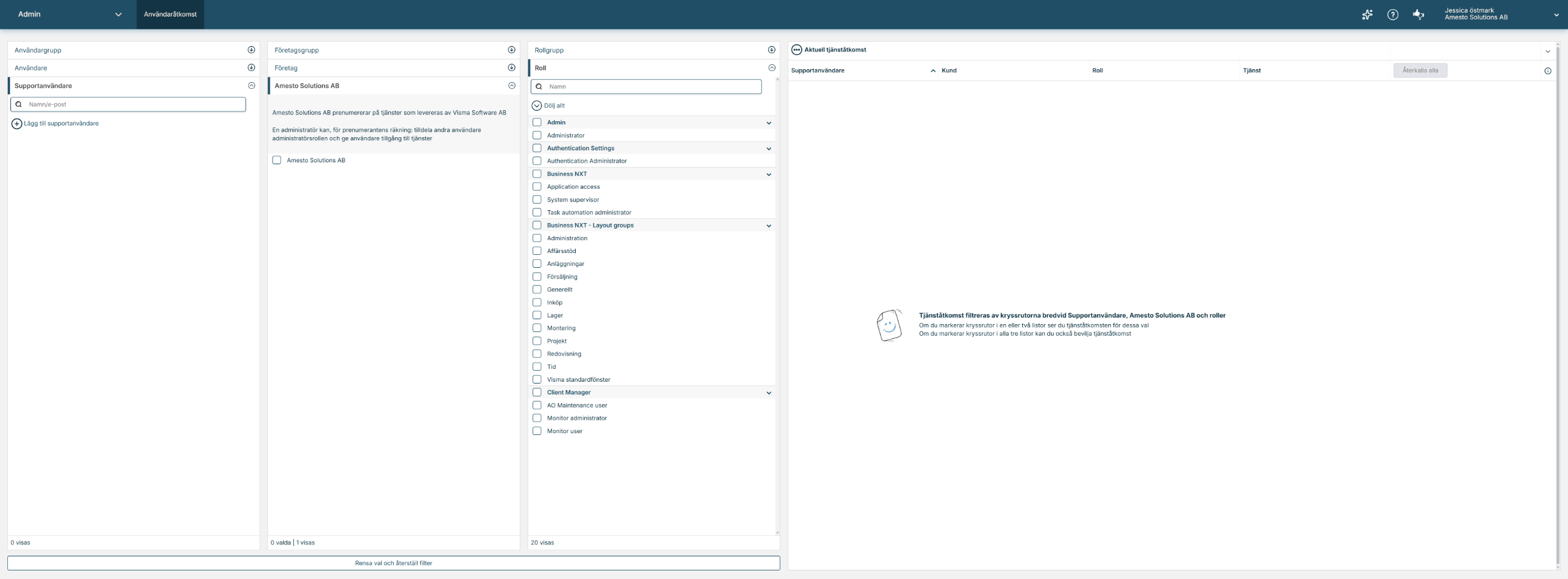This screenshot has width=1568, height=579.
Task: Open the sparkle AI assistant icon
Action: [x=1367, y=15]
